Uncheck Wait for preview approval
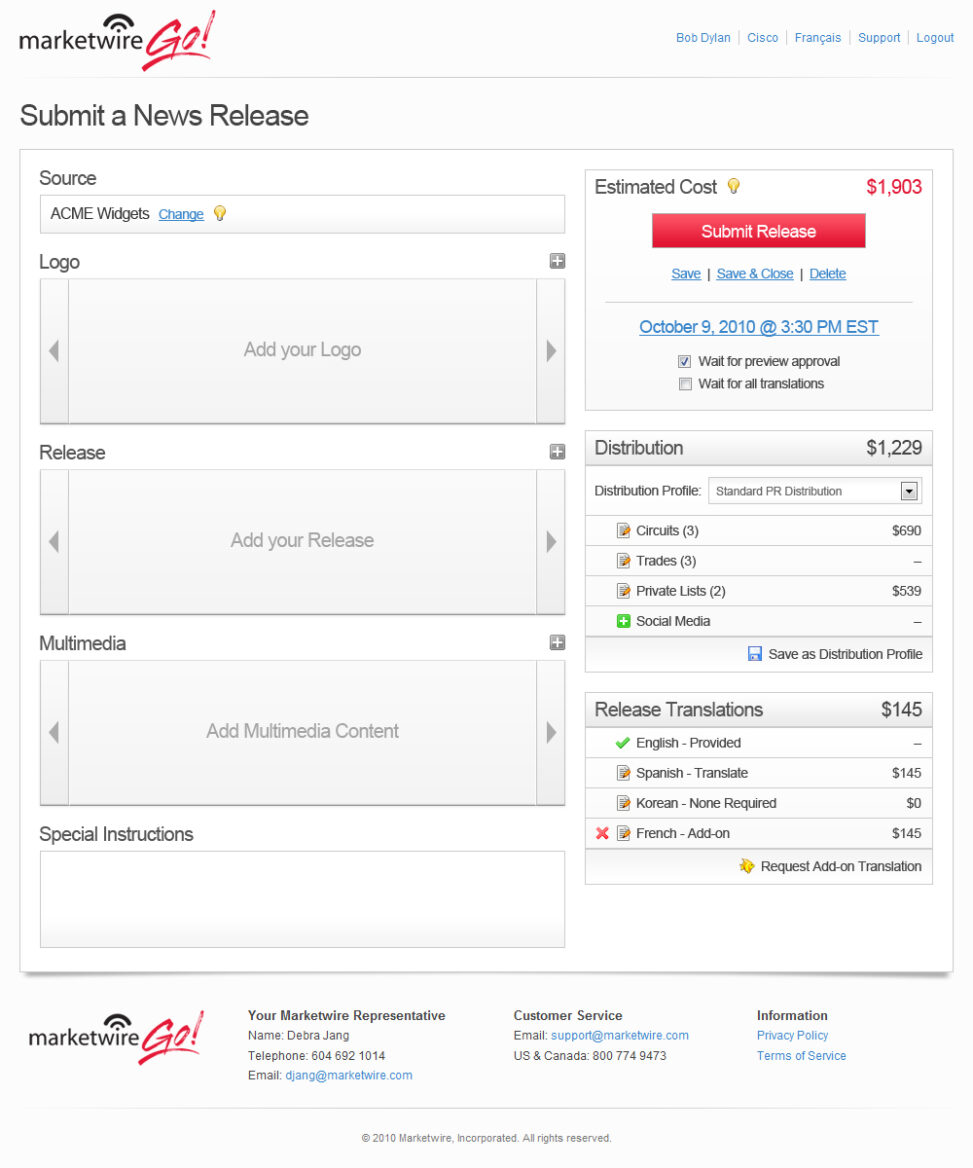 (x=685, y=362)
